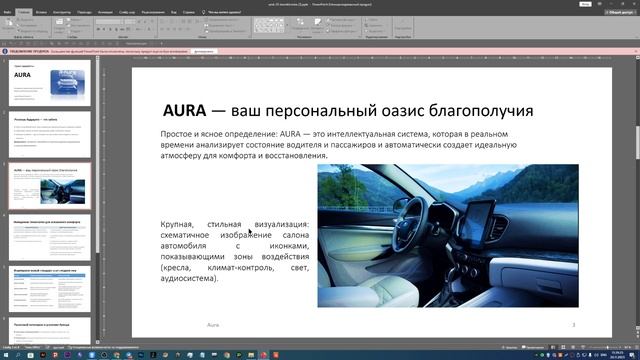Screen dimensions: 640x360
Task: Select the fifth slide thumbnail with table
Action: tap(50, 289)
